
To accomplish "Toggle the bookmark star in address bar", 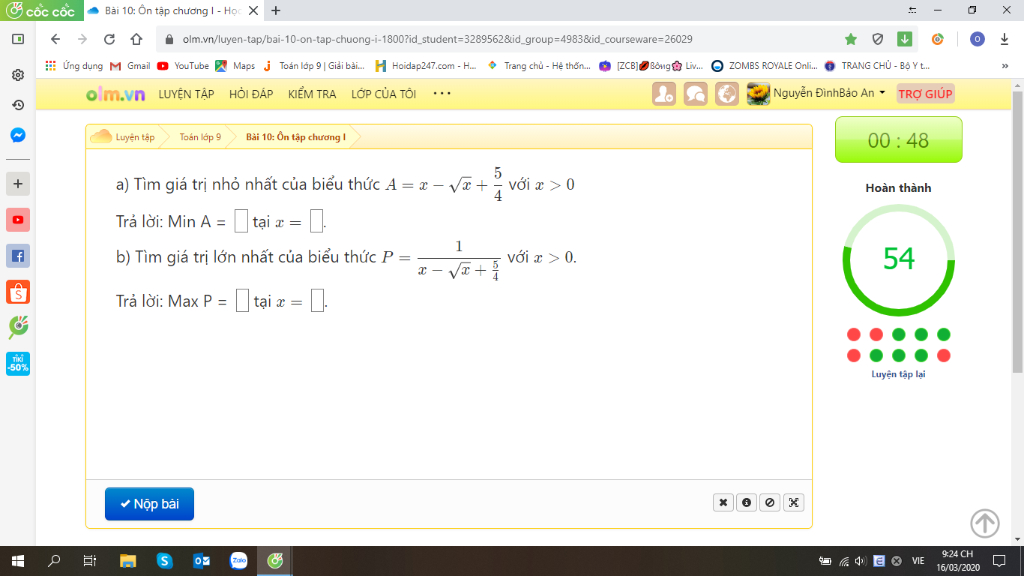I will [x=850, y=39].
